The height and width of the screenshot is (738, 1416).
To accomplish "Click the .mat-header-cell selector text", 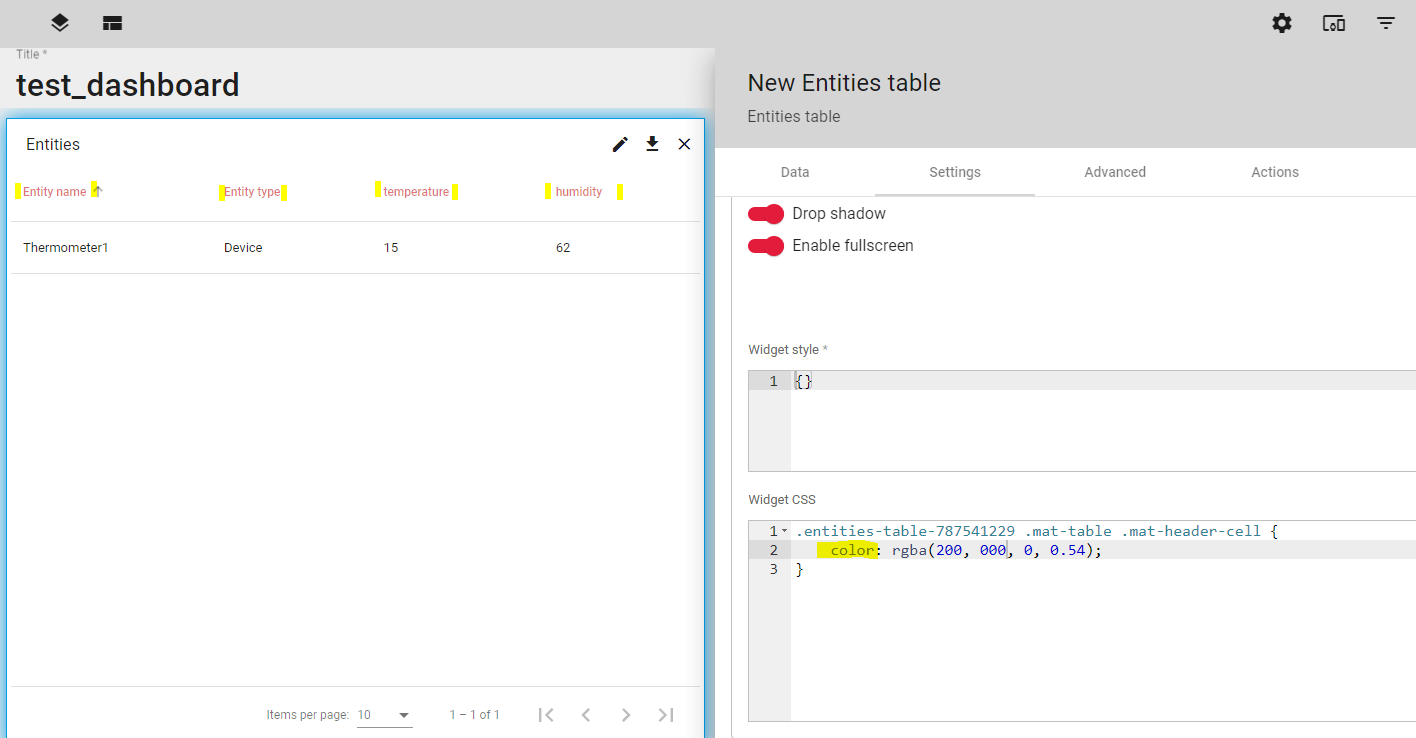I will pyautogui.click(x=1191, y=531).
